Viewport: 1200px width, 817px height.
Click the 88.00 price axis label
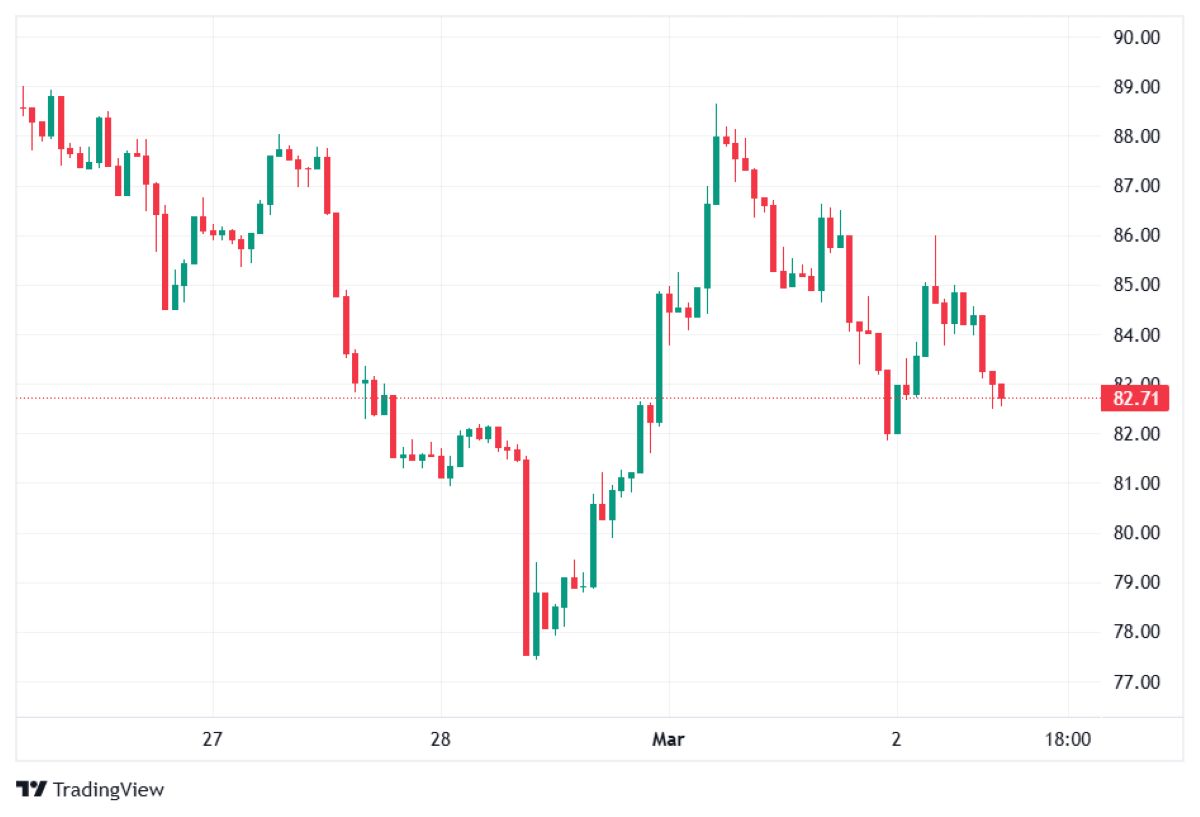(x=1136, y=137)
